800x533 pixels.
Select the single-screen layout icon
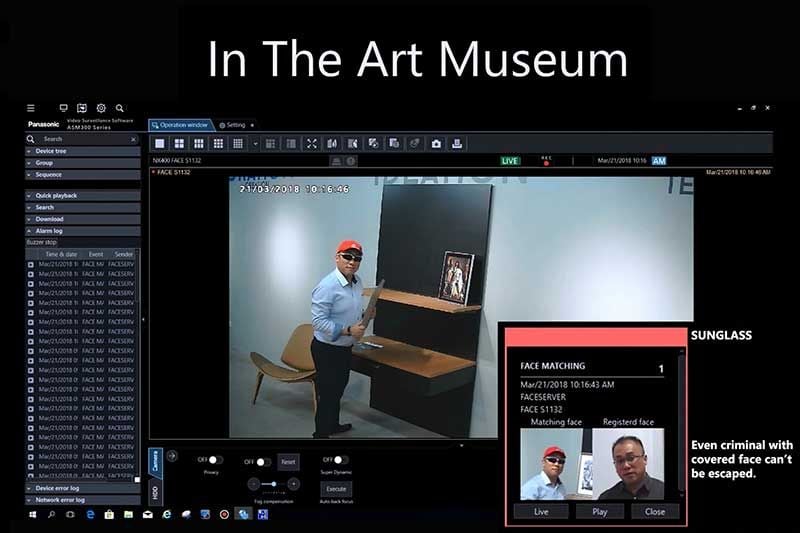(x=160, y=144)
